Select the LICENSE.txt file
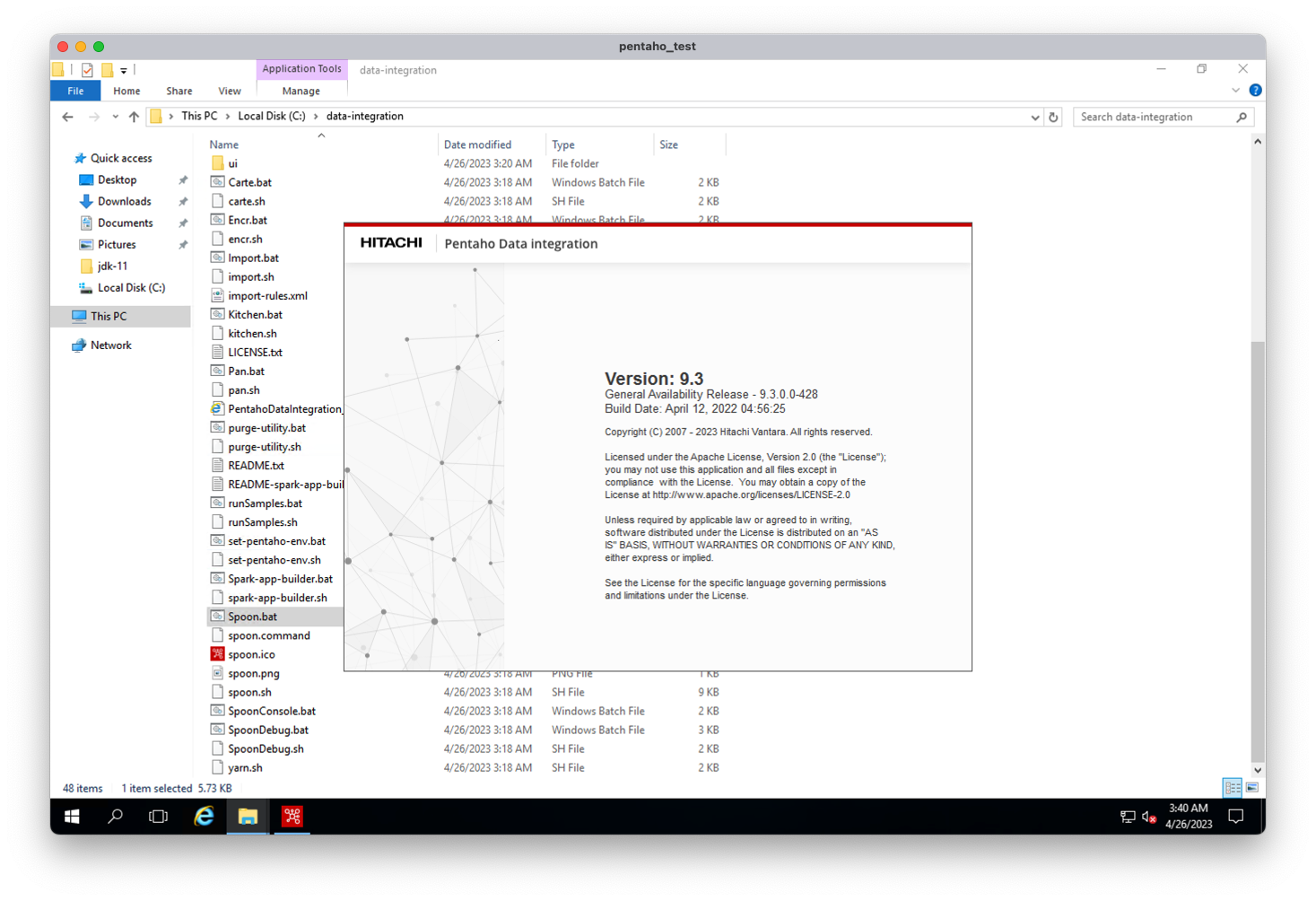The image size is (1316, 901). click(x=255, y=352)
